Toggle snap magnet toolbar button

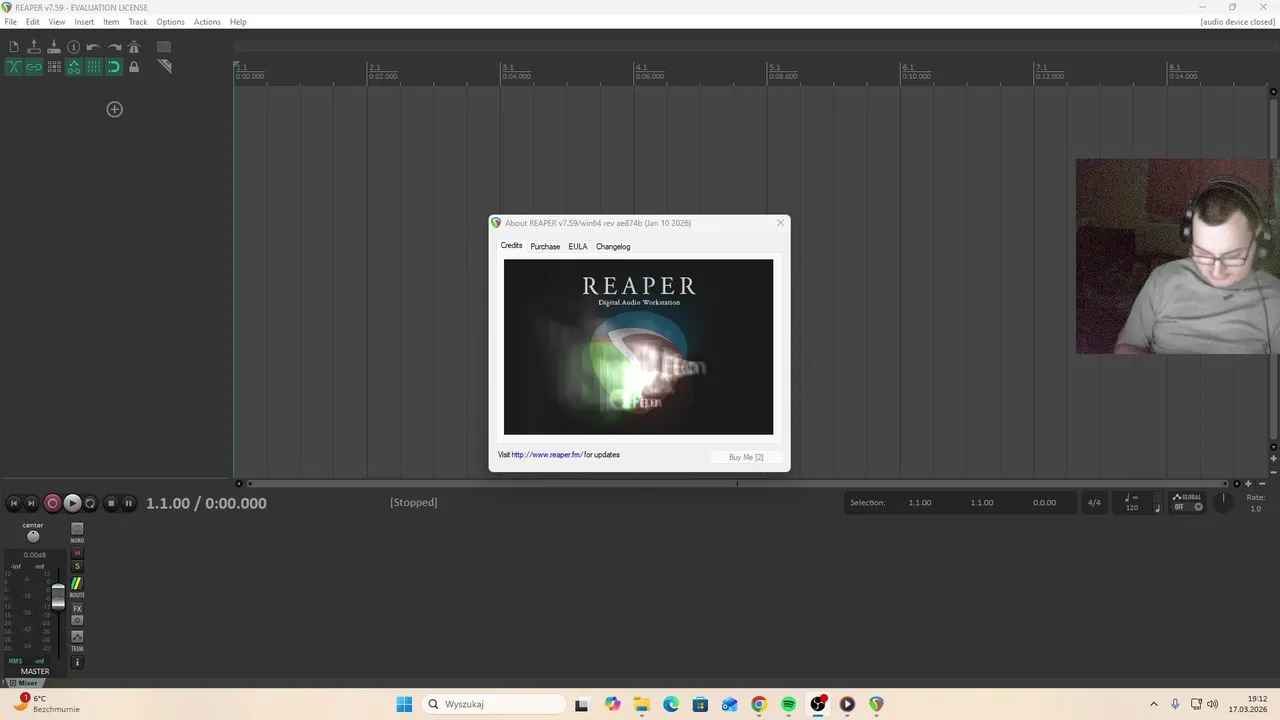coord(114,67)
